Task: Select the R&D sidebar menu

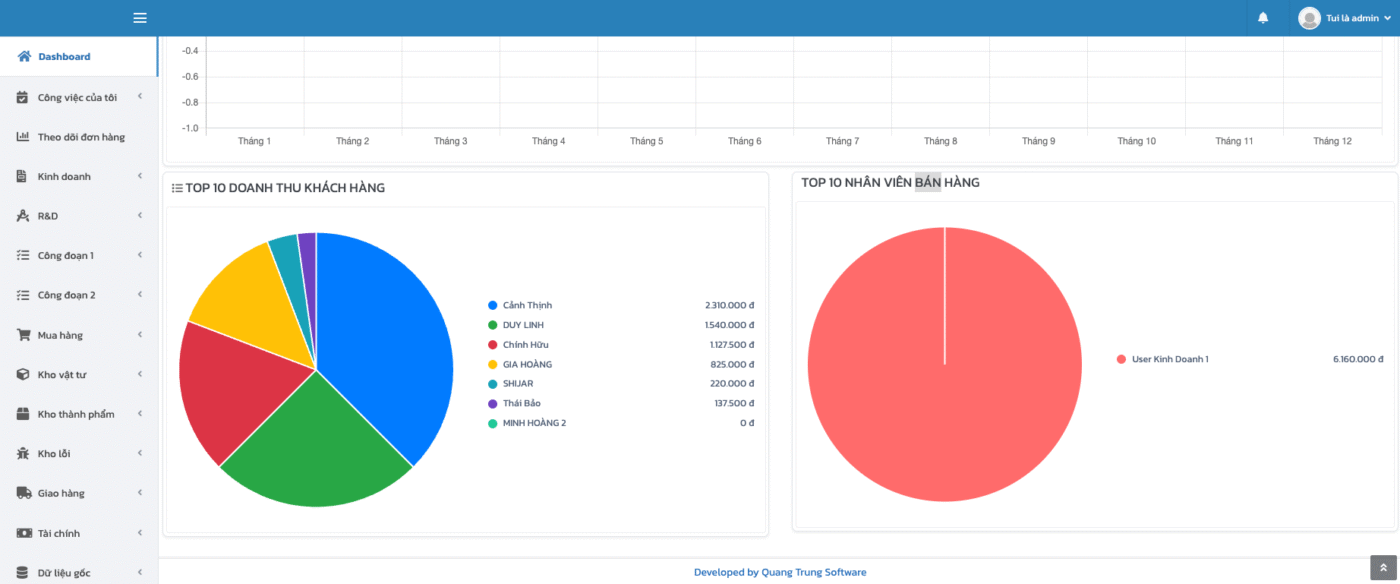Action: (48, 216)
